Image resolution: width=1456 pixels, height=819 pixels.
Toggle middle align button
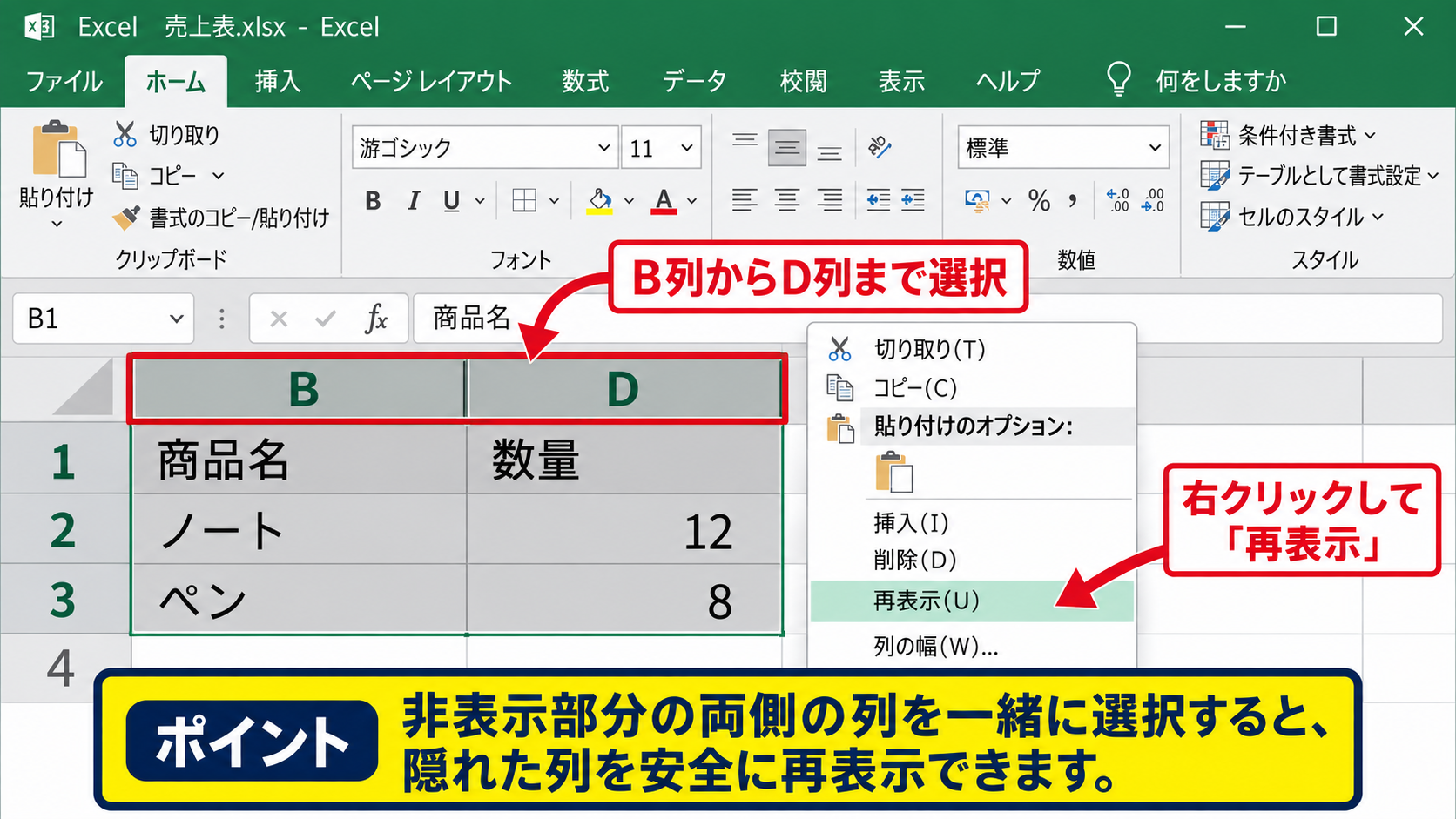[786, 148]
